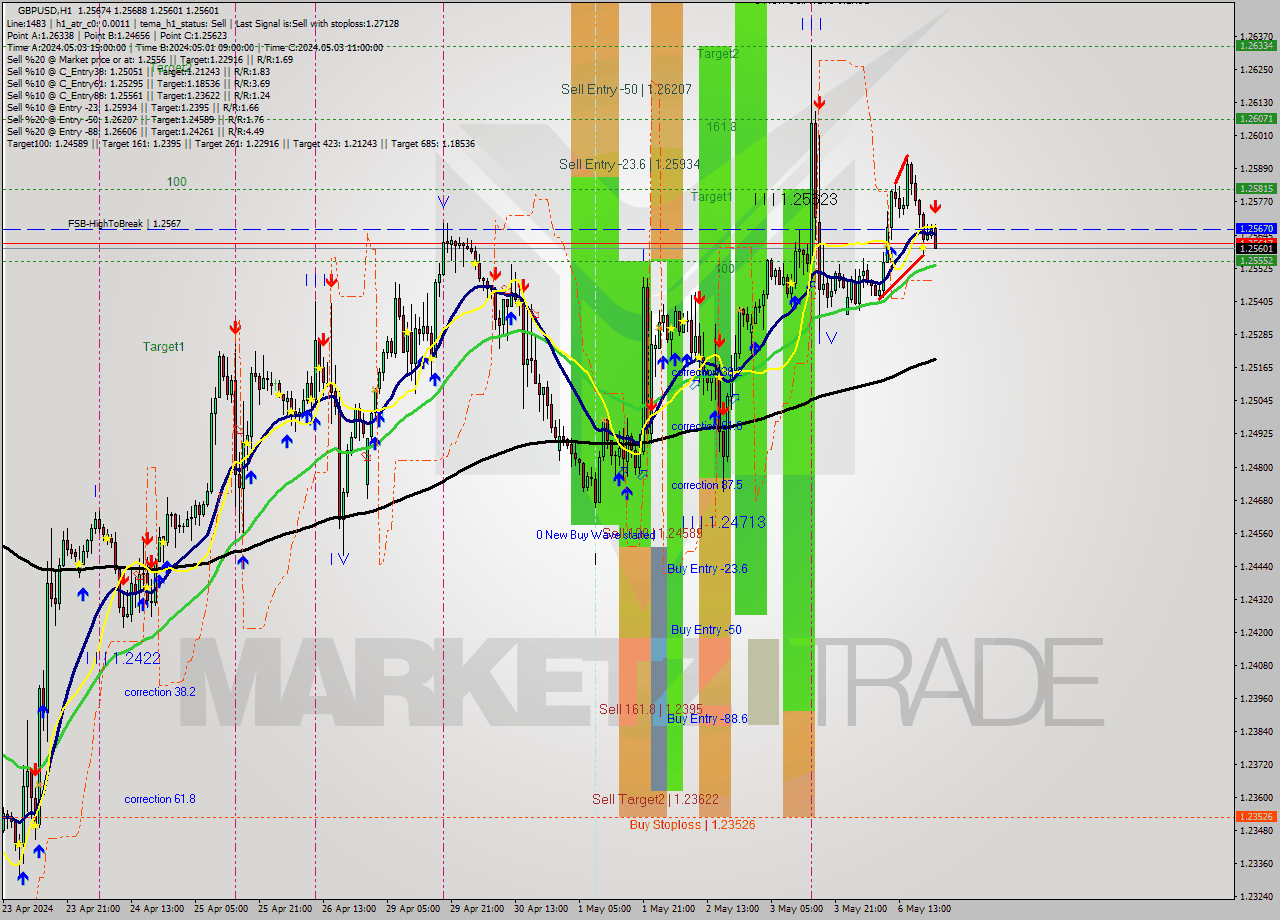Click the left-side green 'Target1' label

click(x=163, y=347)
